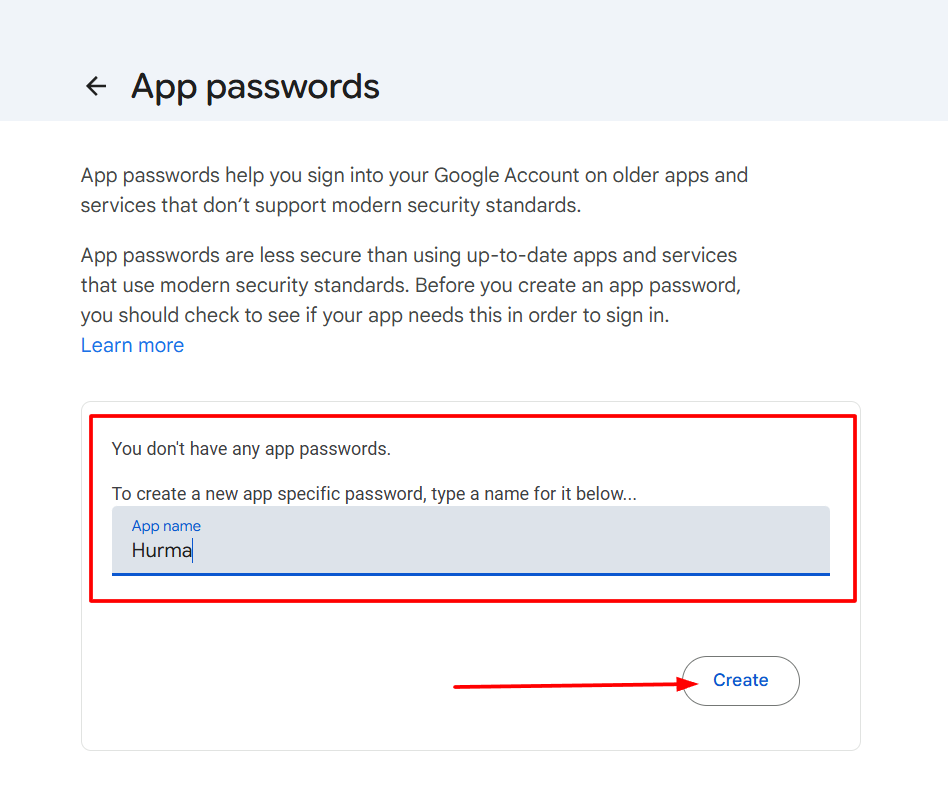Image resolution: width=948 pixels, height=810 pixels.
Task: Click "that use modern security standards" line
Action: coord(245,285)
